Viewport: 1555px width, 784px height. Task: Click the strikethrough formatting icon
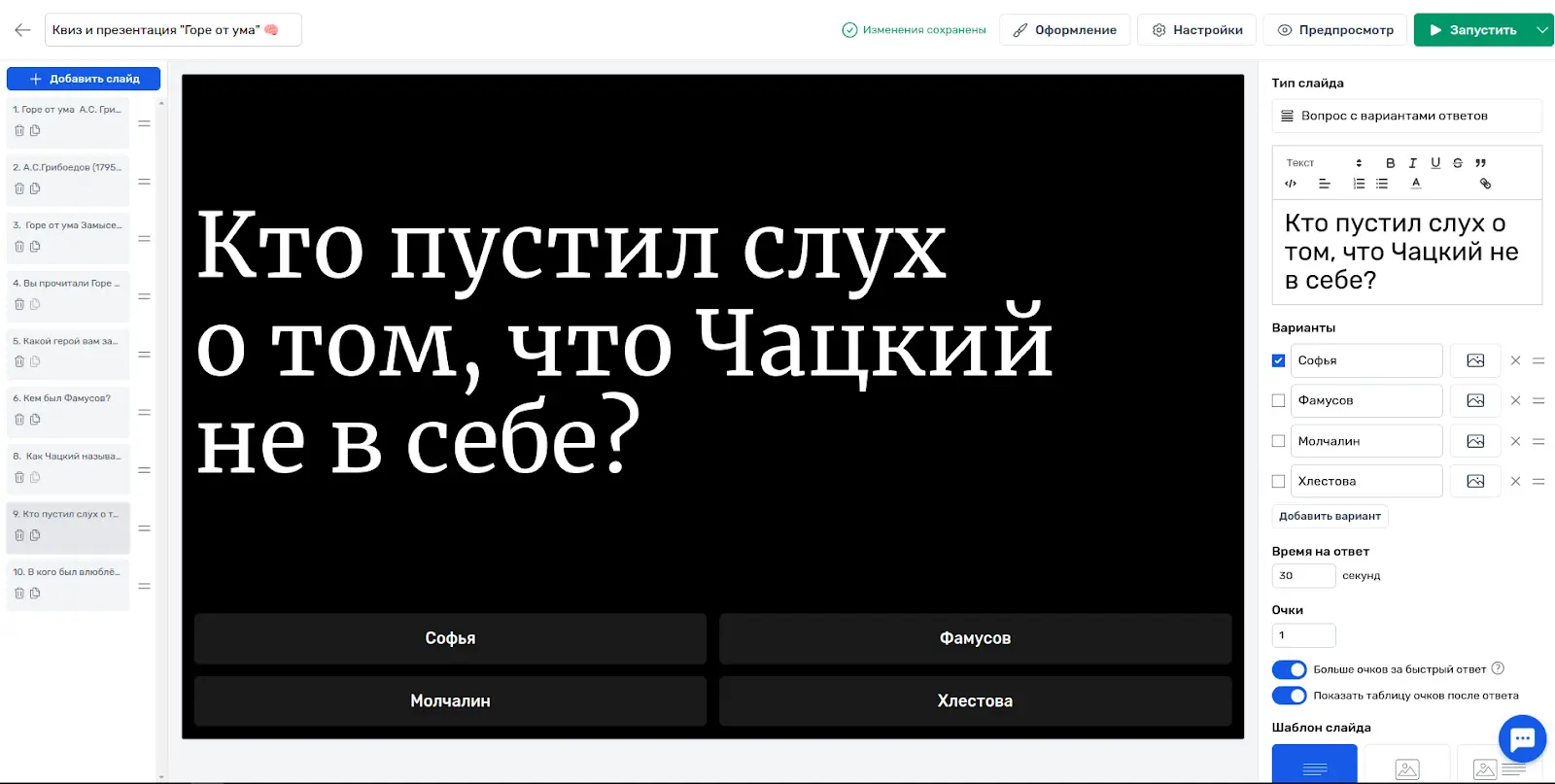point(1458,163)
